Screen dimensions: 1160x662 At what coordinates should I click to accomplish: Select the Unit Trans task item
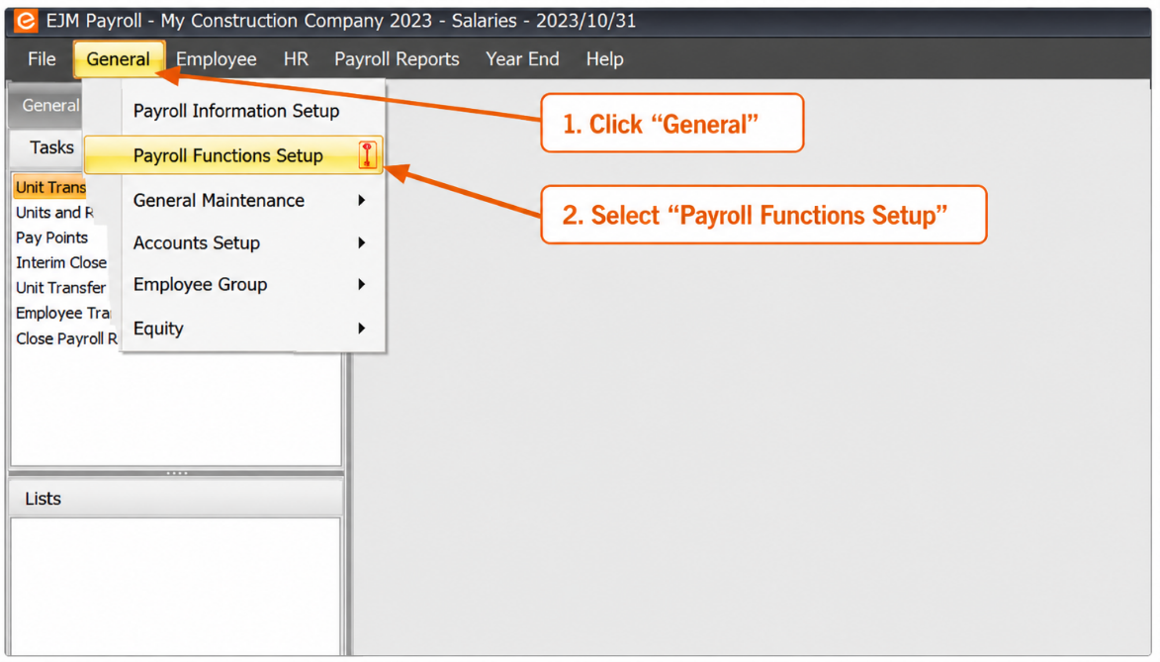(x=50, y=188)
